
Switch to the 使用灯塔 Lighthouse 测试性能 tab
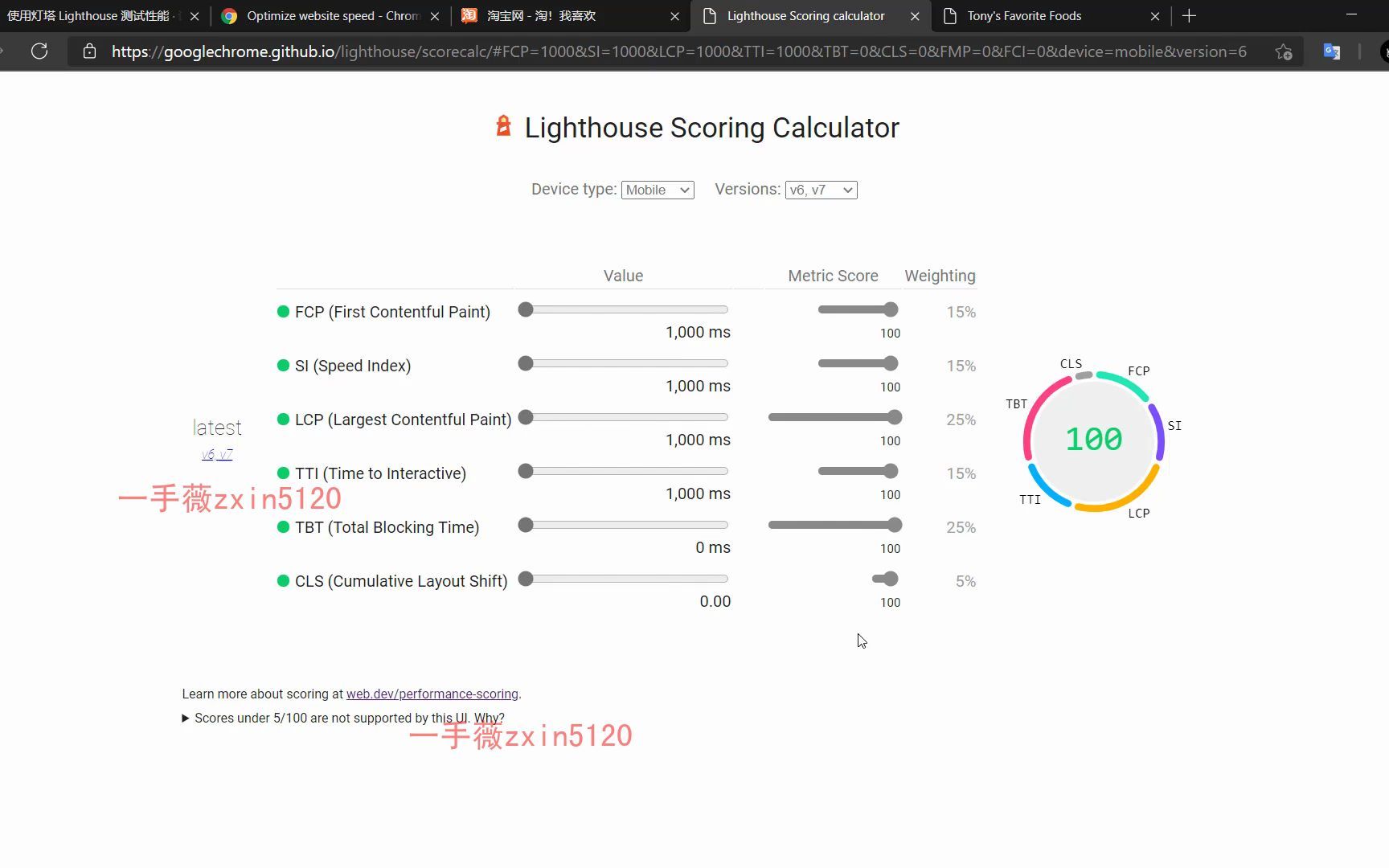click(x=92, y=16)
